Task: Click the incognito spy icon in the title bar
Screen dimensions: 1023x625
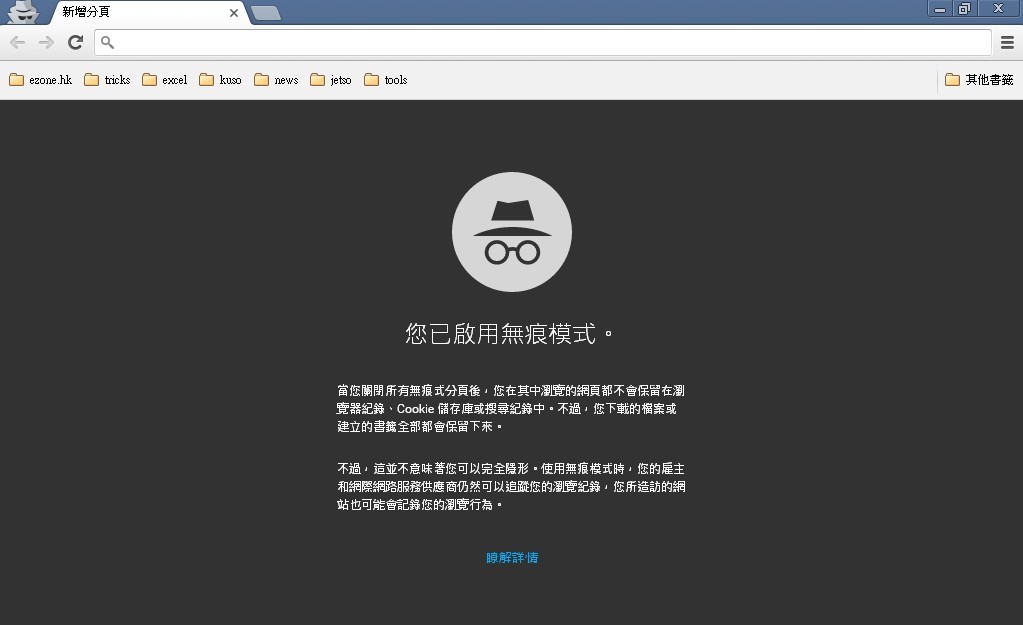Action: [x=22, y=13]
